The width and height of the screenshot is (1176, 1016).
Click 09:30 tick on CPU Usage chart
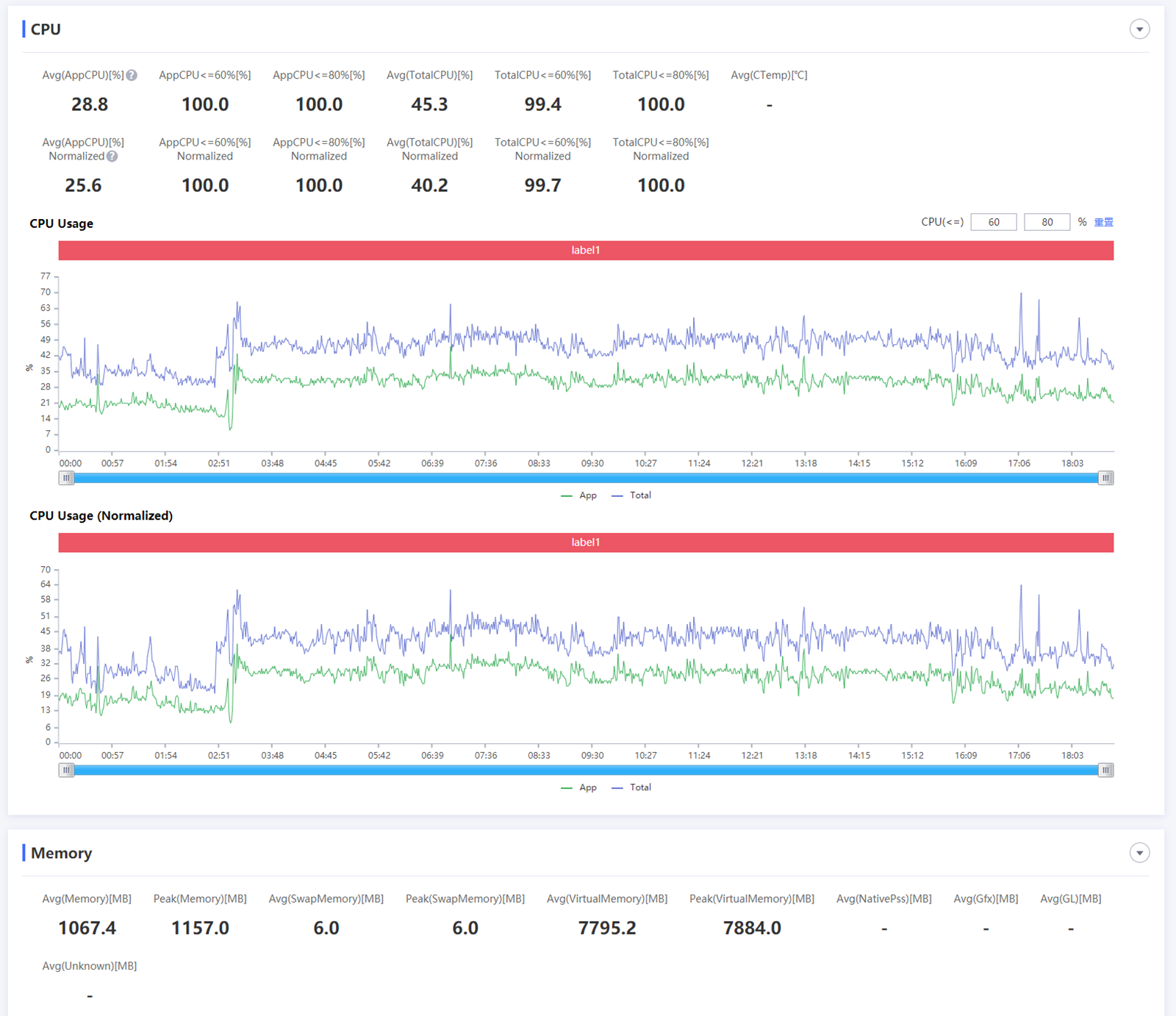pyautogui.click(x=592, y=463)
